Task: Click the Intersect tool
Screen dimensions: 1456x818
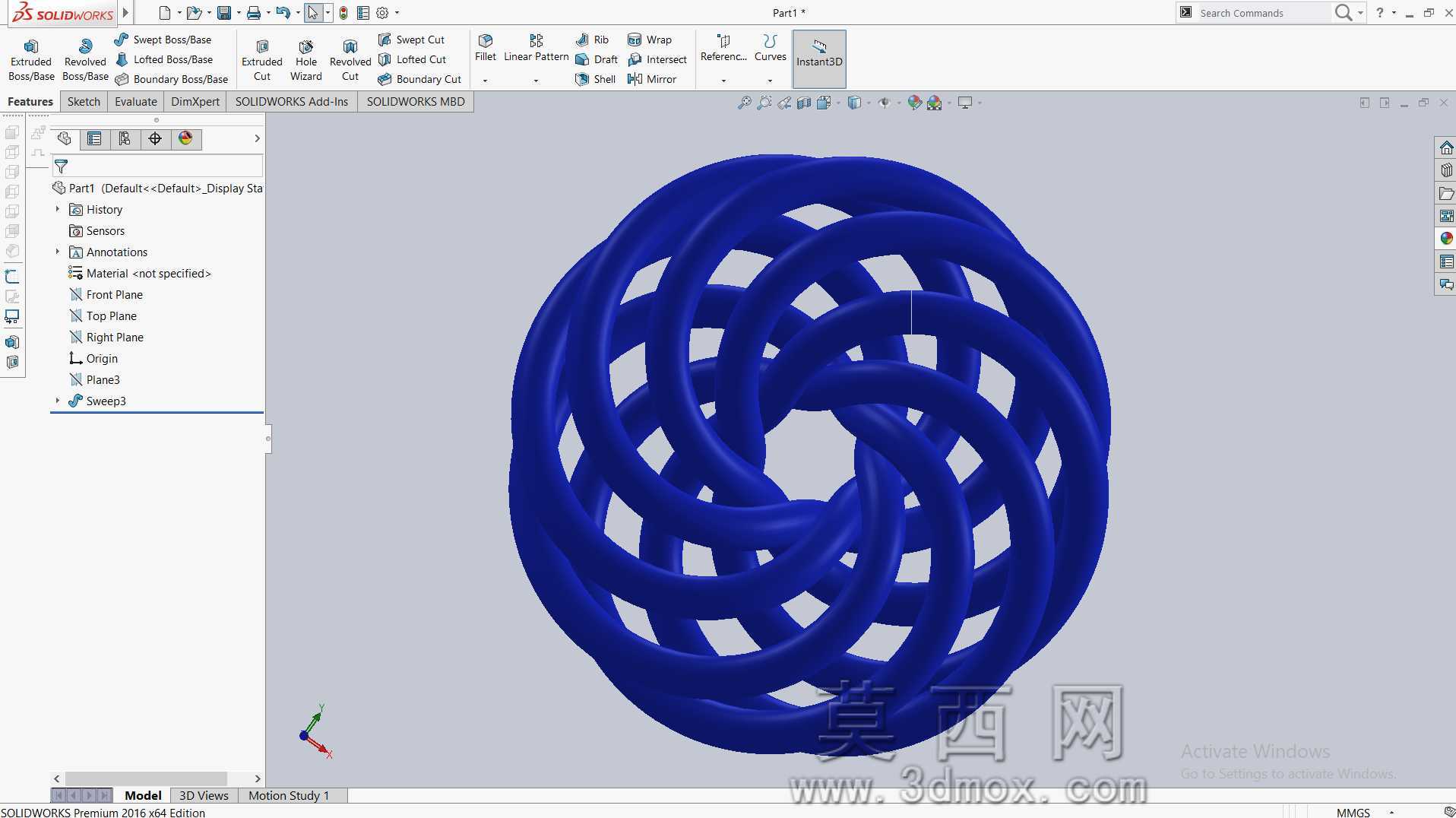Action: coord(657,59)
